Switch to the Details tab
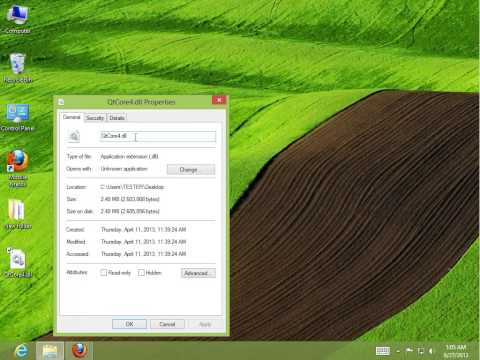Viewport: 480px width, 360px height. tap(117, 118)
